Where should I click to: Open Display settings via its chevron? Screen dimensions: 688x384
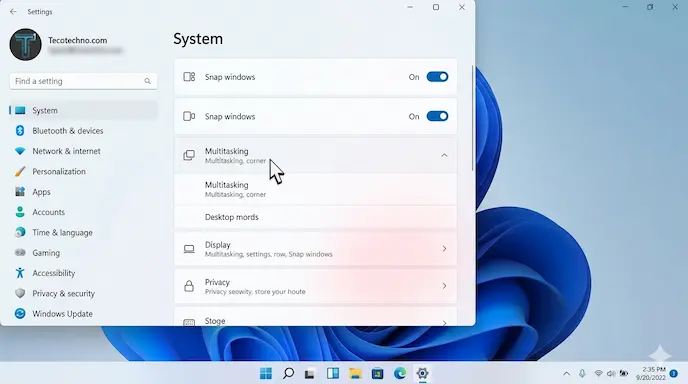click(x=444, y=249)
